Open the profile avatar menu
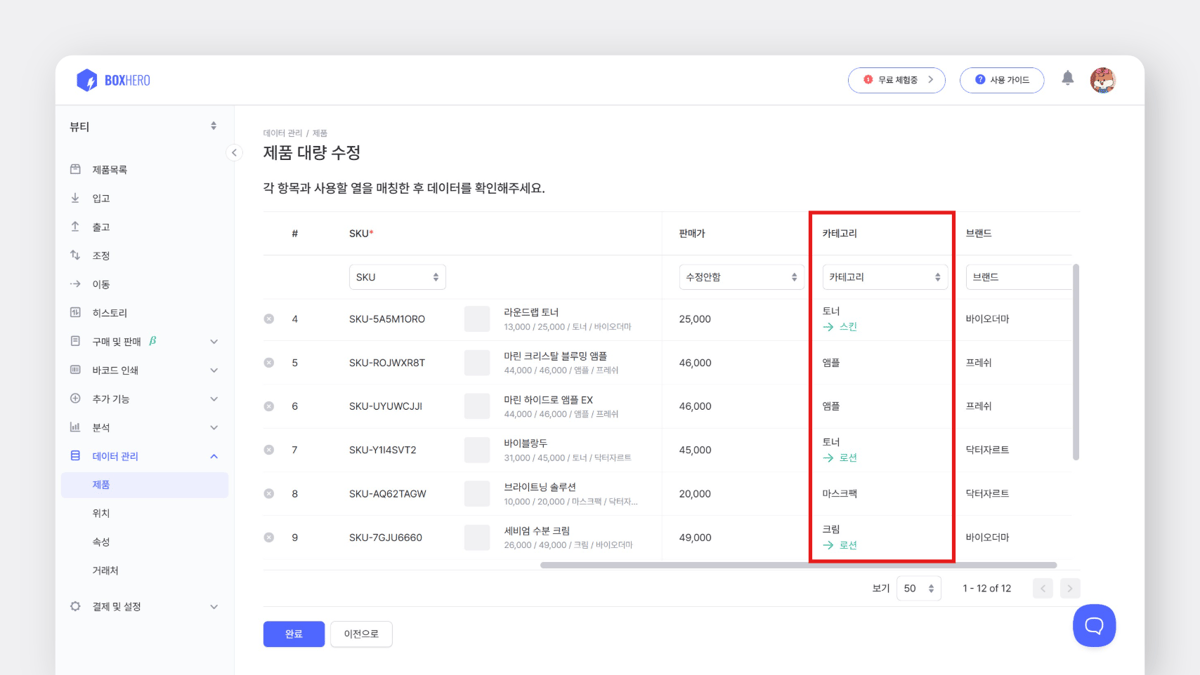 coord(1102,79)
